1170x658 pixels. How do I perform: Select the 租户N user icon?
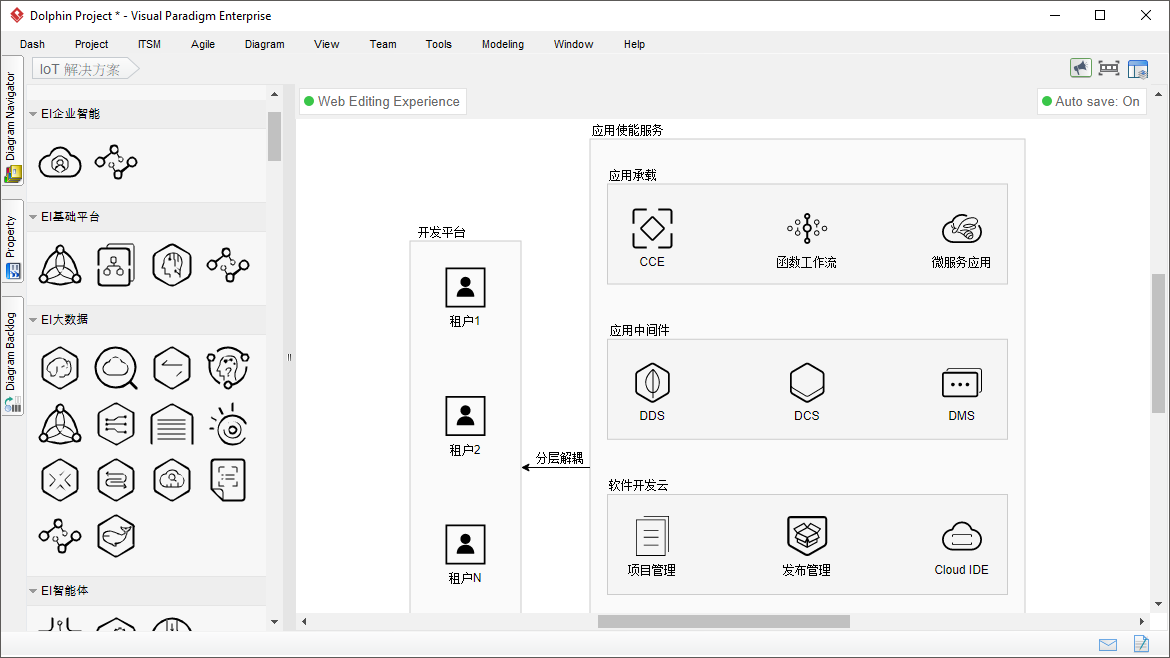pos(465,544)
